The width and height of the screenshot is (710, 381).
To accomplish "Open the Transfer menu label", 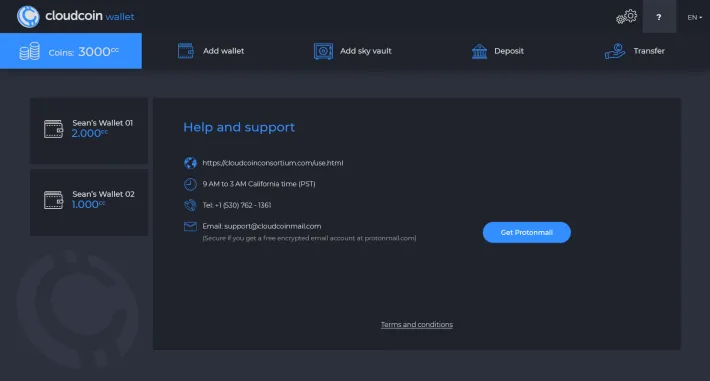I will 649,51.
